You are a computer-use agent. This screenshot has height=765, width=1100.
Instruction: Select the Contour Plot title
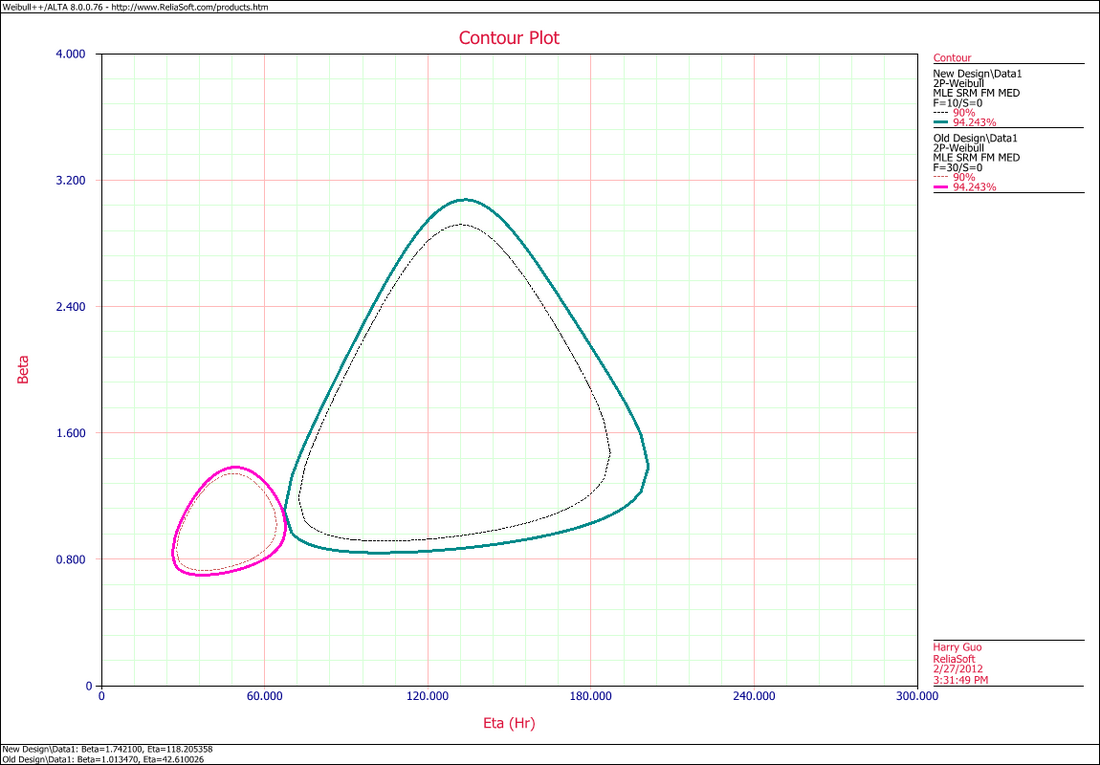[x=509, y=38]
